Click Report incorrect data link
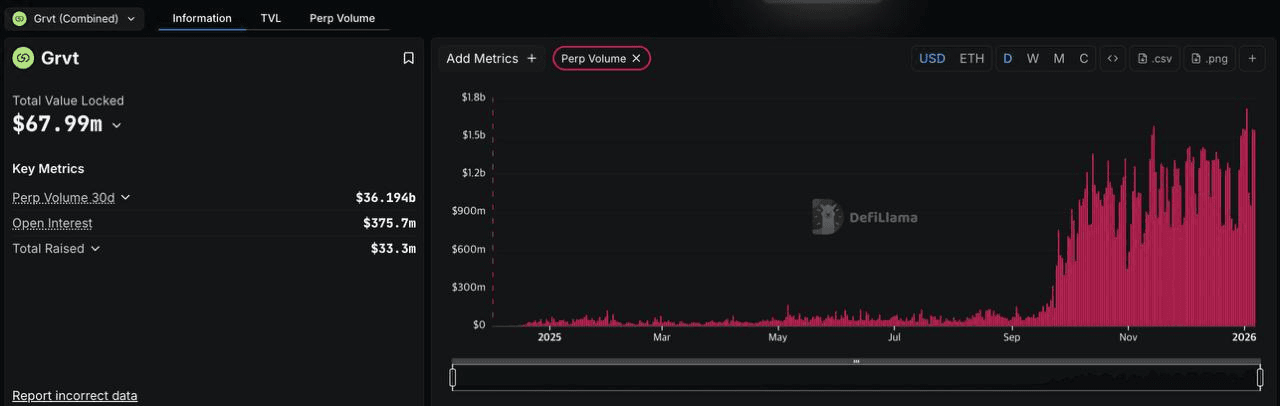Viewport: 1280px width, 406px height. [74, 395]
